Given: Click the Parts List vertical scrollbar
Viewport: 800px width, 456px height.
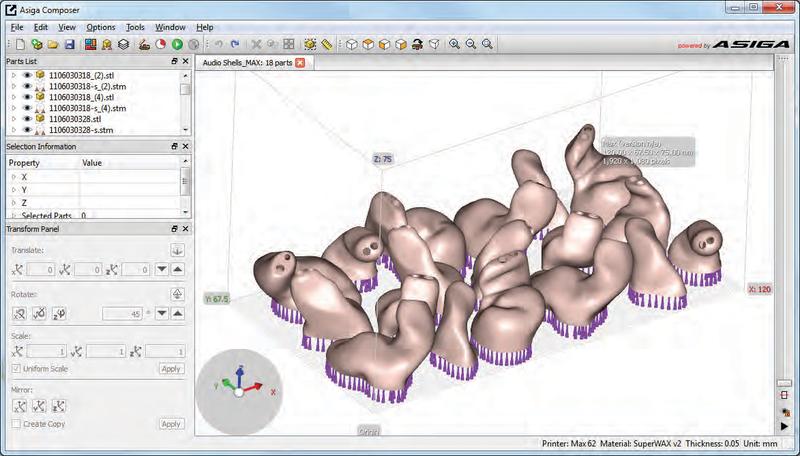Looking at the screenshot, I should [x=185, y=100].
